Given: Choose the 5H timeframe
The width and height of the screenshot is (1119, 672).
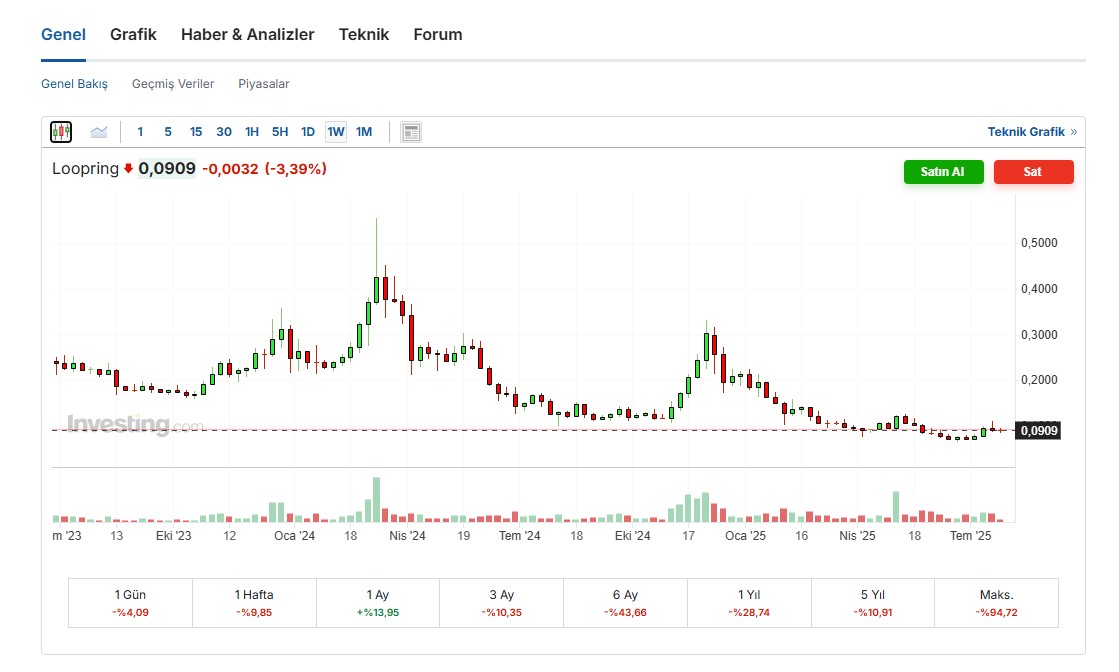Looking at the screenshot, I should [280, 132].
